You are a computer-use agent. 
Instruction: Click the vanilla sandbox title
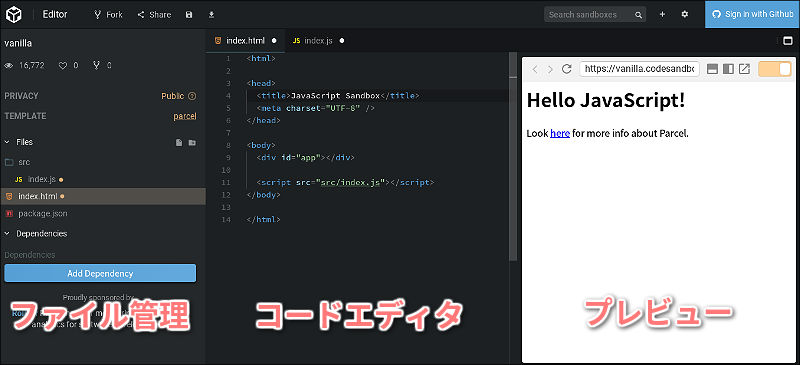[x=18, y=43]
